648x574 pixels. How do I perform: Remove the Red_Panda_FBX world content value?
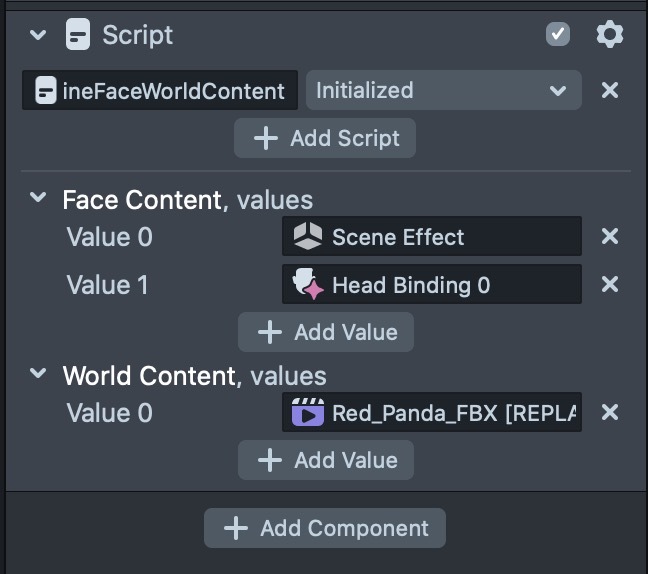609,413
